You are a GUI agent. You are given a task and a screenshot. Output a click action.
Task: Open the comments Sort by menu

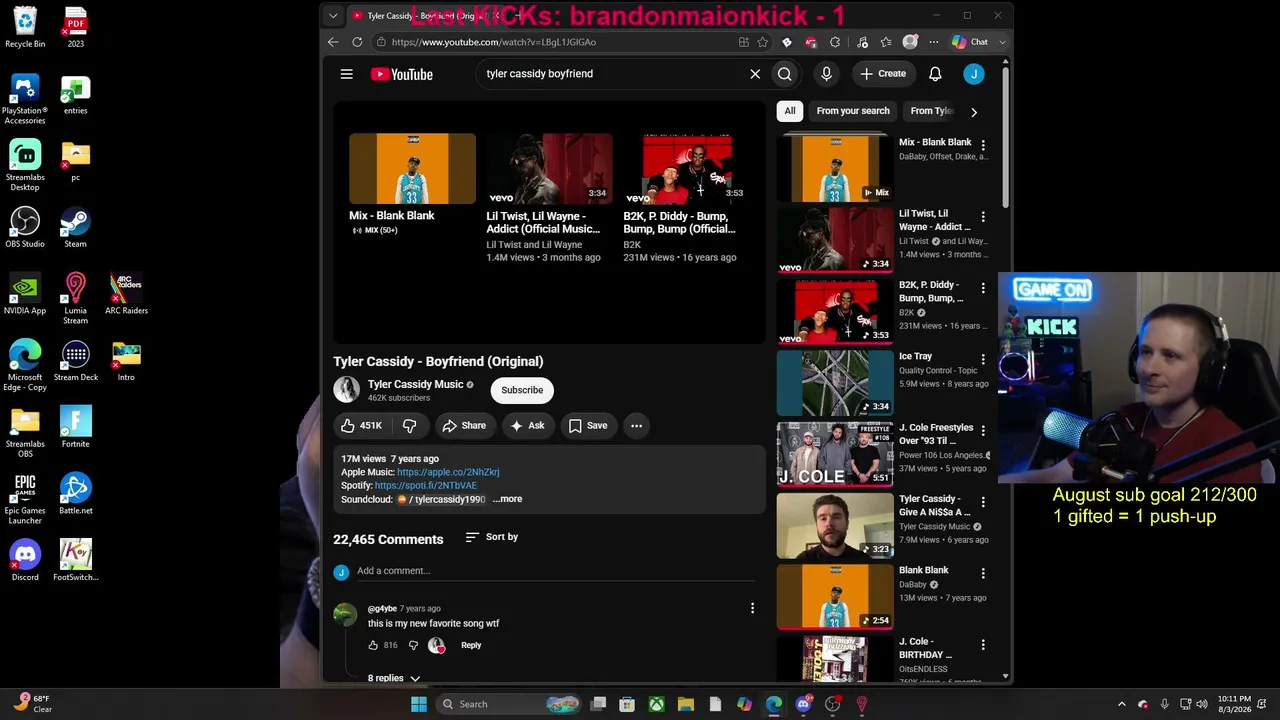coord(492,537)
